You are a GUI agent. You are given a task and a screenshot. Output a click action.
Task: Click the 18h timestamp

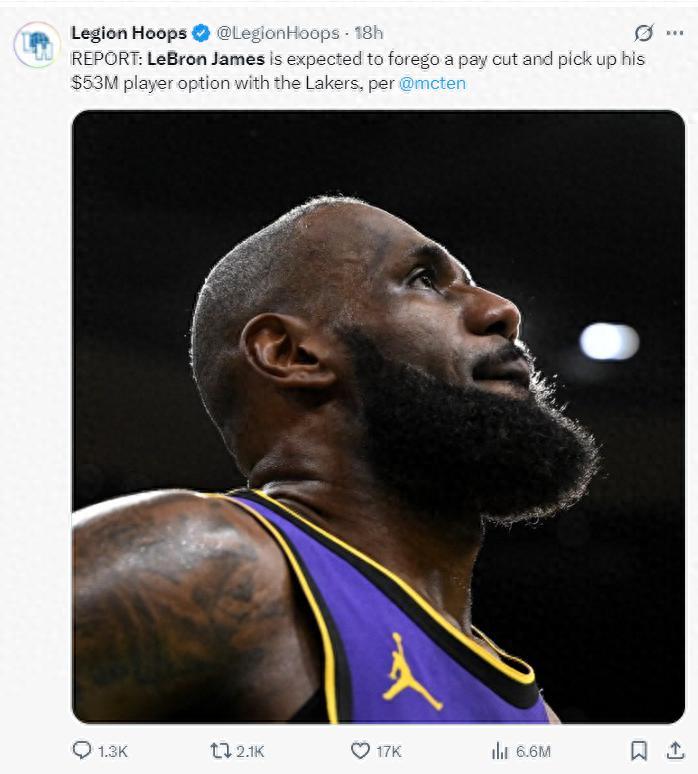click(x=369, y=34)
